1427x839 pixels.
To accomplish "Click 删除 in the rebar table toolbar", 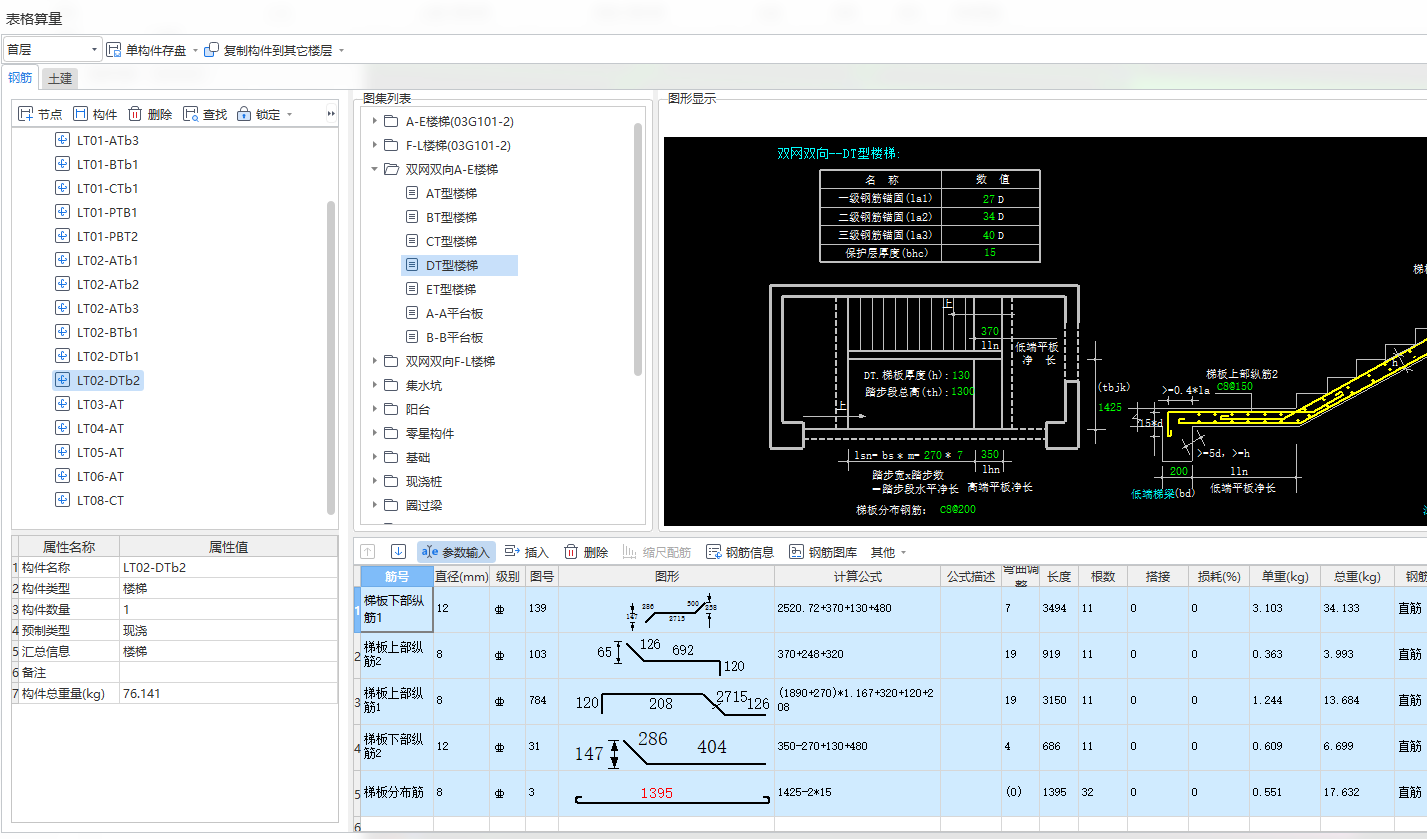I will click(x=586, y=552).
